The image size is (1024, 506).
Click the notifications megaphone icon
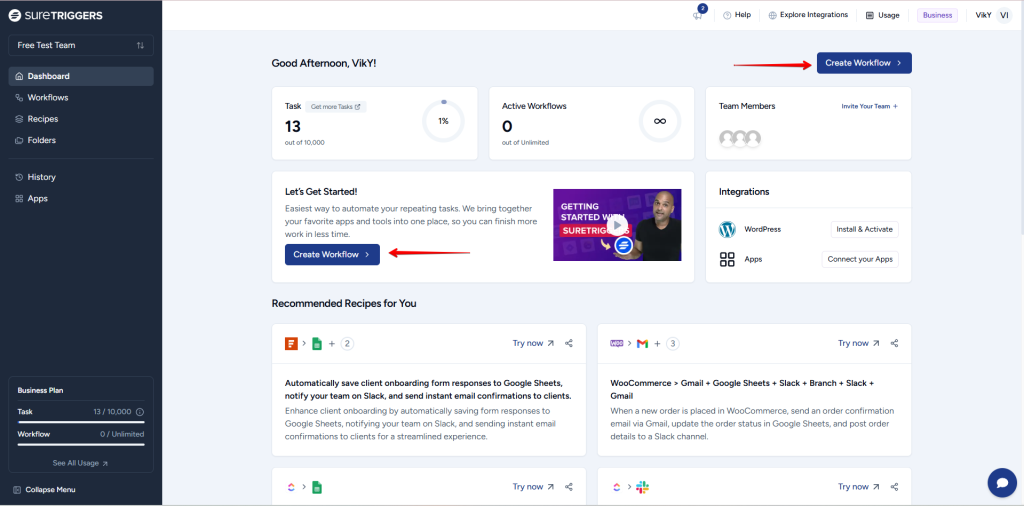(697, 15)
